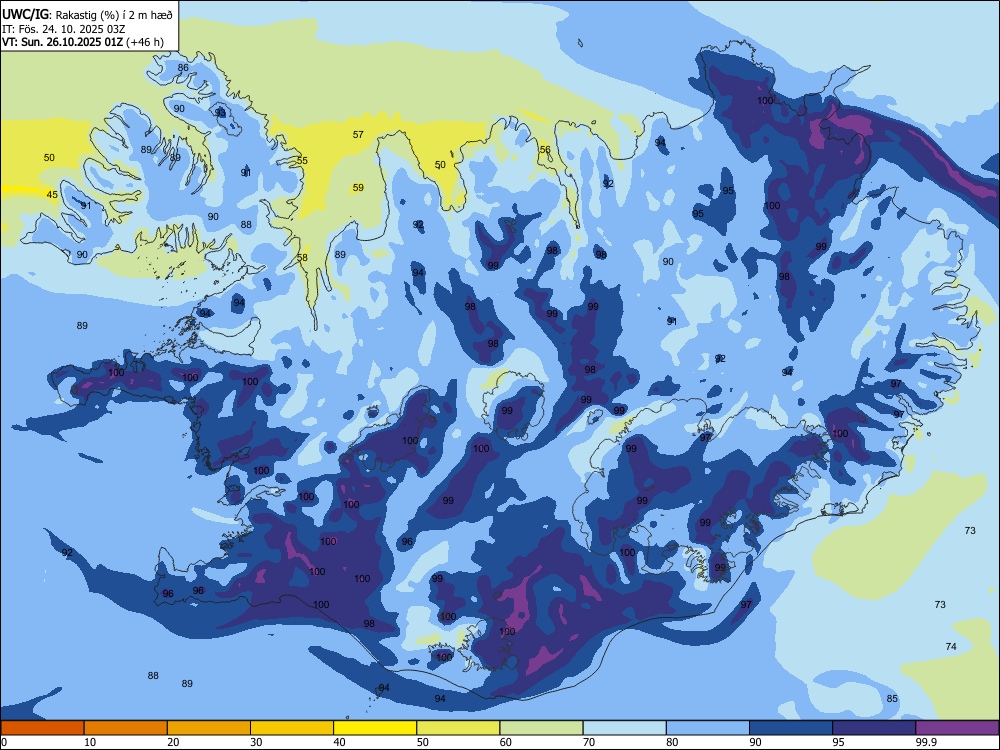
Task: Click the title 'UWC/IG: Rakastig (%) í 2 m hæð'
Action: (x=87, y=15)
